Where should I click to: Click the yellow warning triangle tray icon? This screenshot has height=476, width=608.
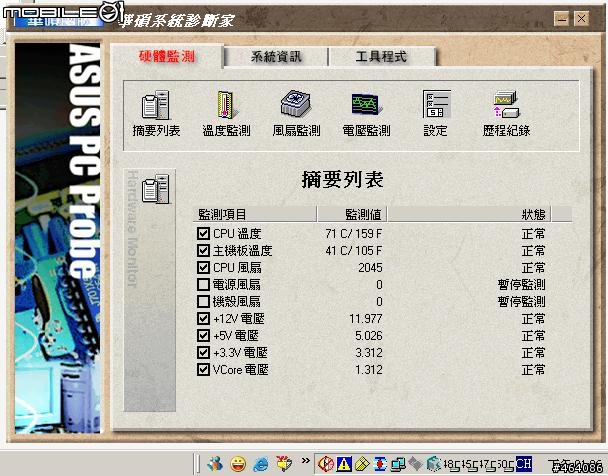344,464
